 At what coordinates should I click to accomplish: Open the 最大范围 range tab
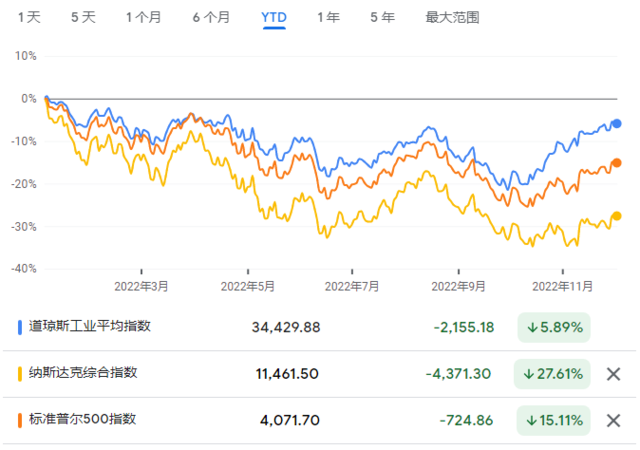coord(452,18)
